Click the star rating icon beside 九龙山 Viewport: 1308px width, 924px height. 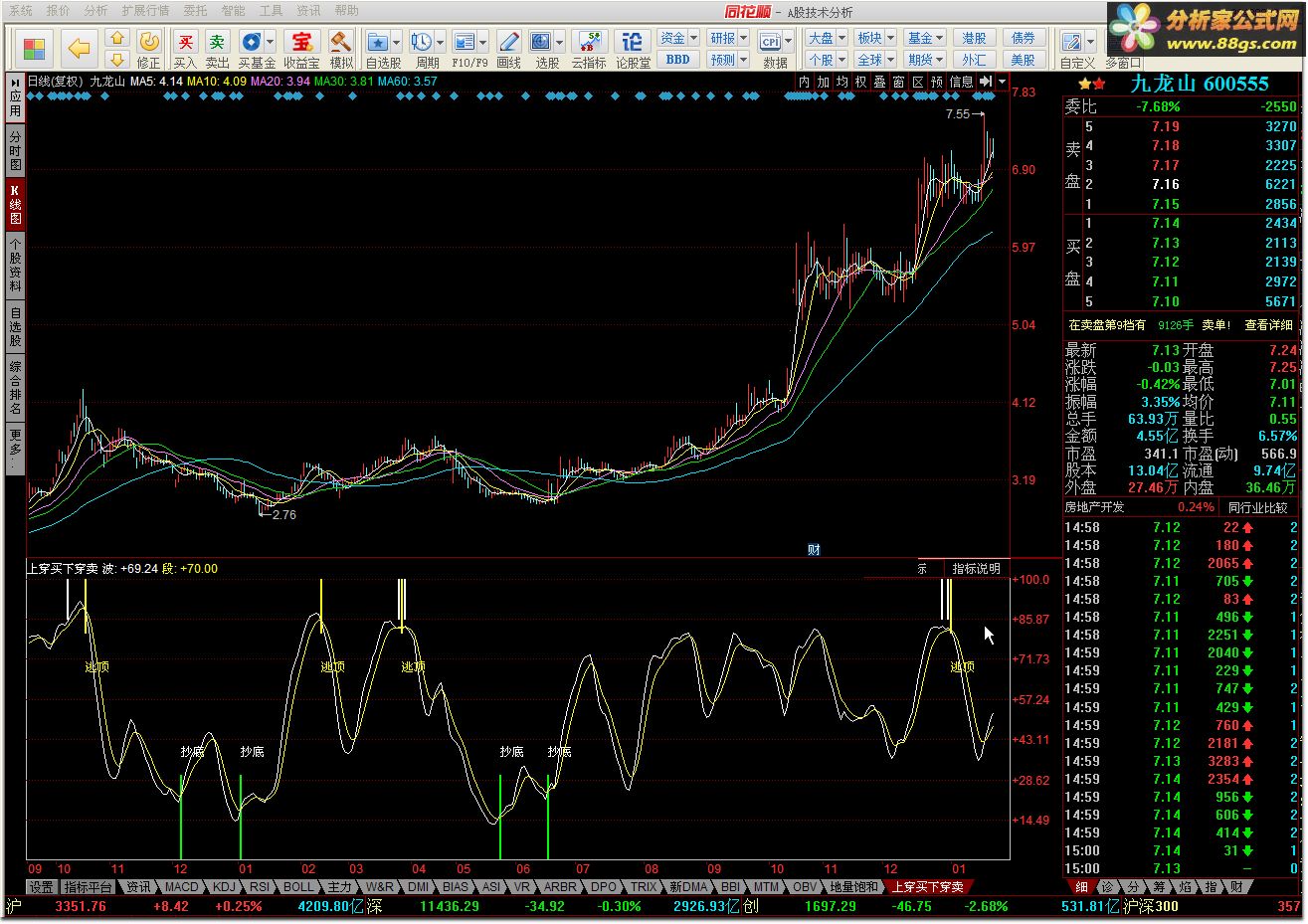(x=1091, y=85)
